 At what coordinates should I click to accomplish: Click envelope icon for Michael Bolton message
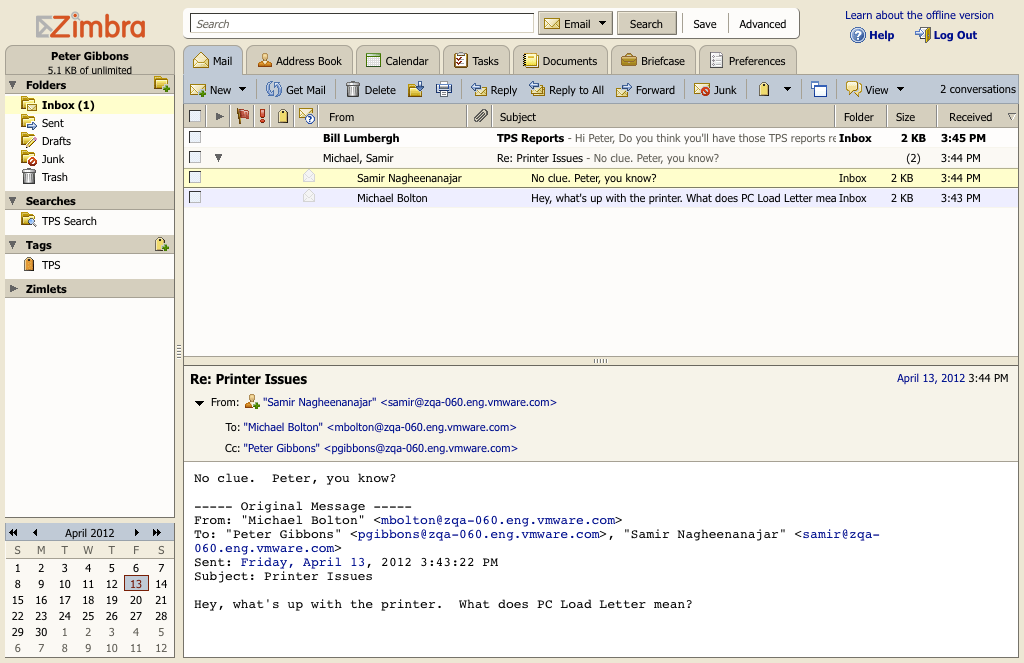point(309,197)
